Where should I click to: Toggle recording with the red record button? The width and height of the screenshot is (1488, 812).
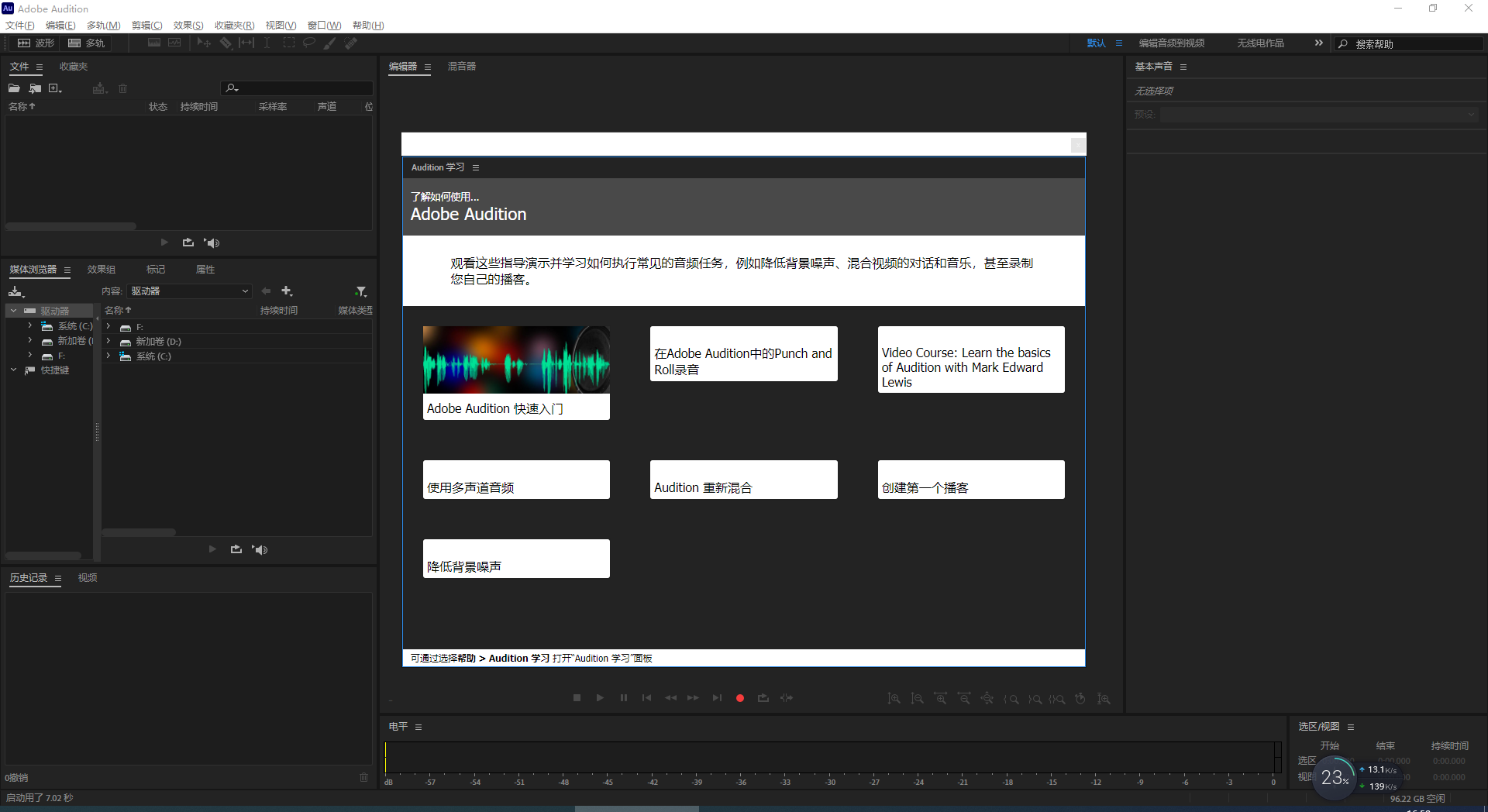[739, 698]
